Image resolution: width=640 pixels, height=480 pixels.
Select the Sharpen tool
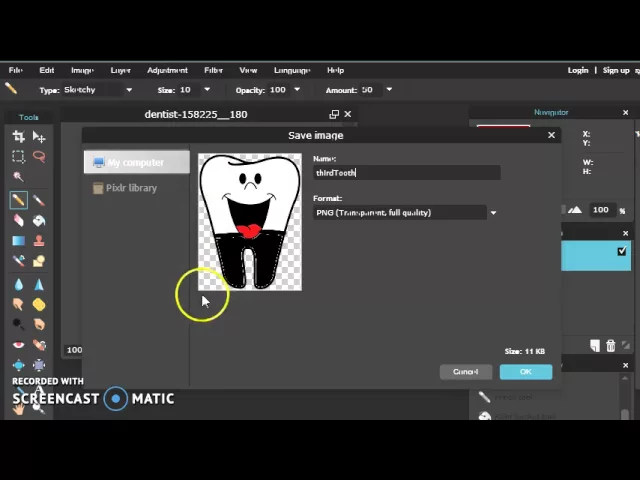pos(39,284)
